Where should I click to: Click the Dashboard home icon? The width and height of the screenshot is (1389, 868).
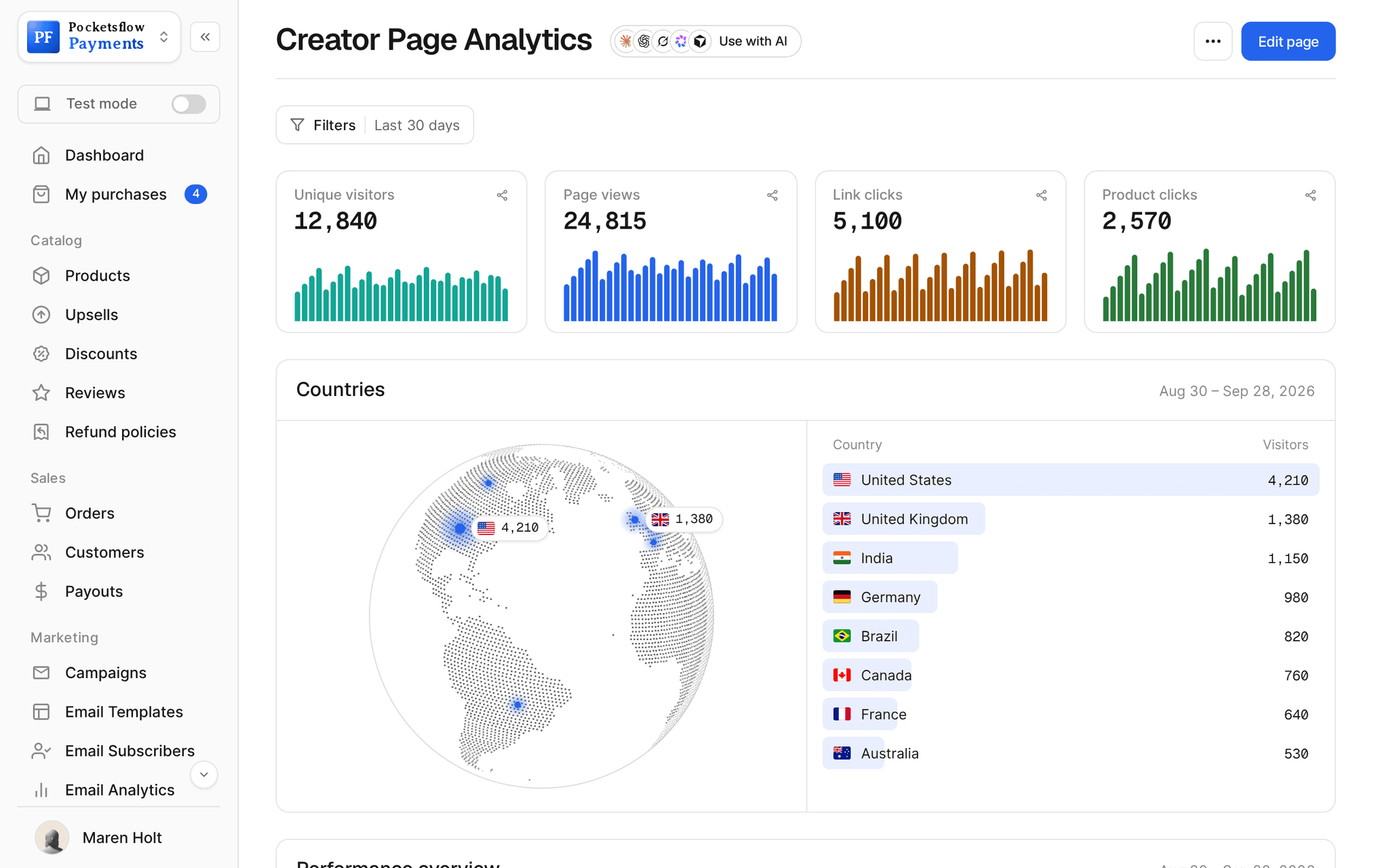click(x=41, y=155)
